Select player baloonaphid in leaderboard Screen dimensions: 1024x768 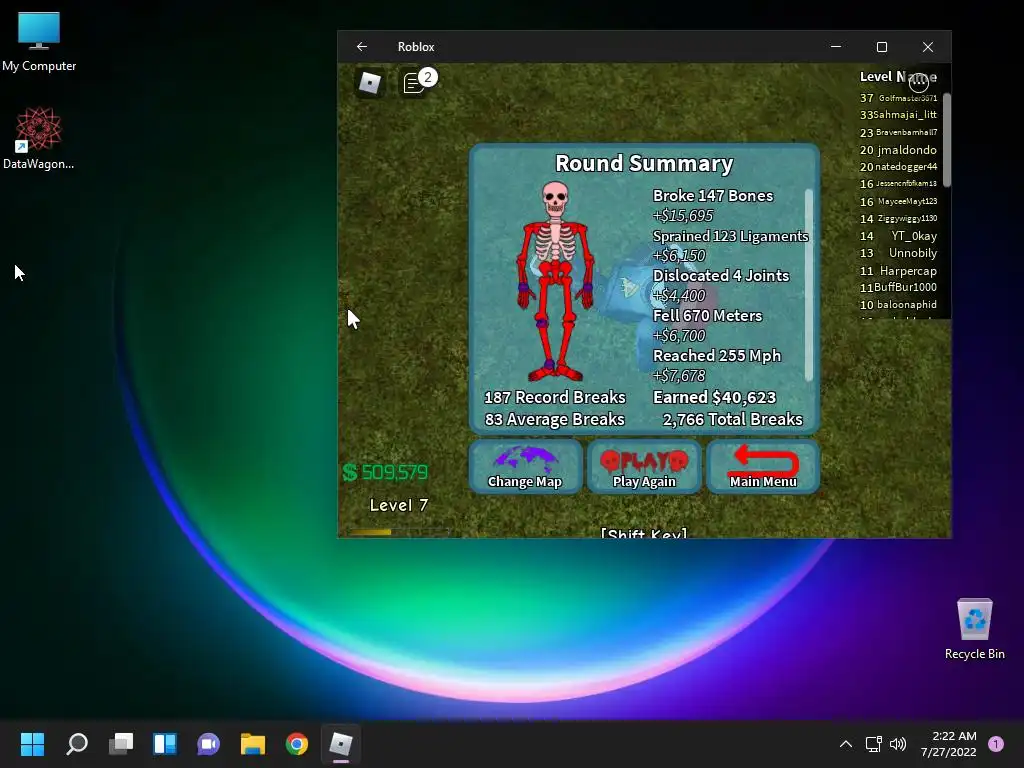[x=899, y=304]
